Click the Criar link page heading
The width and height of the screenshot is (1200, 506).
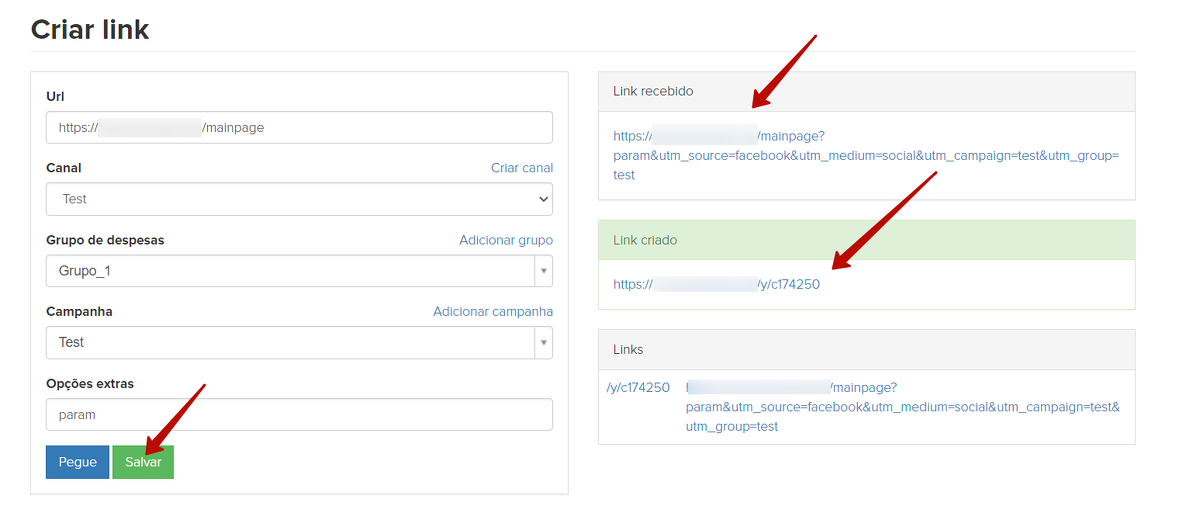(90, 30)
